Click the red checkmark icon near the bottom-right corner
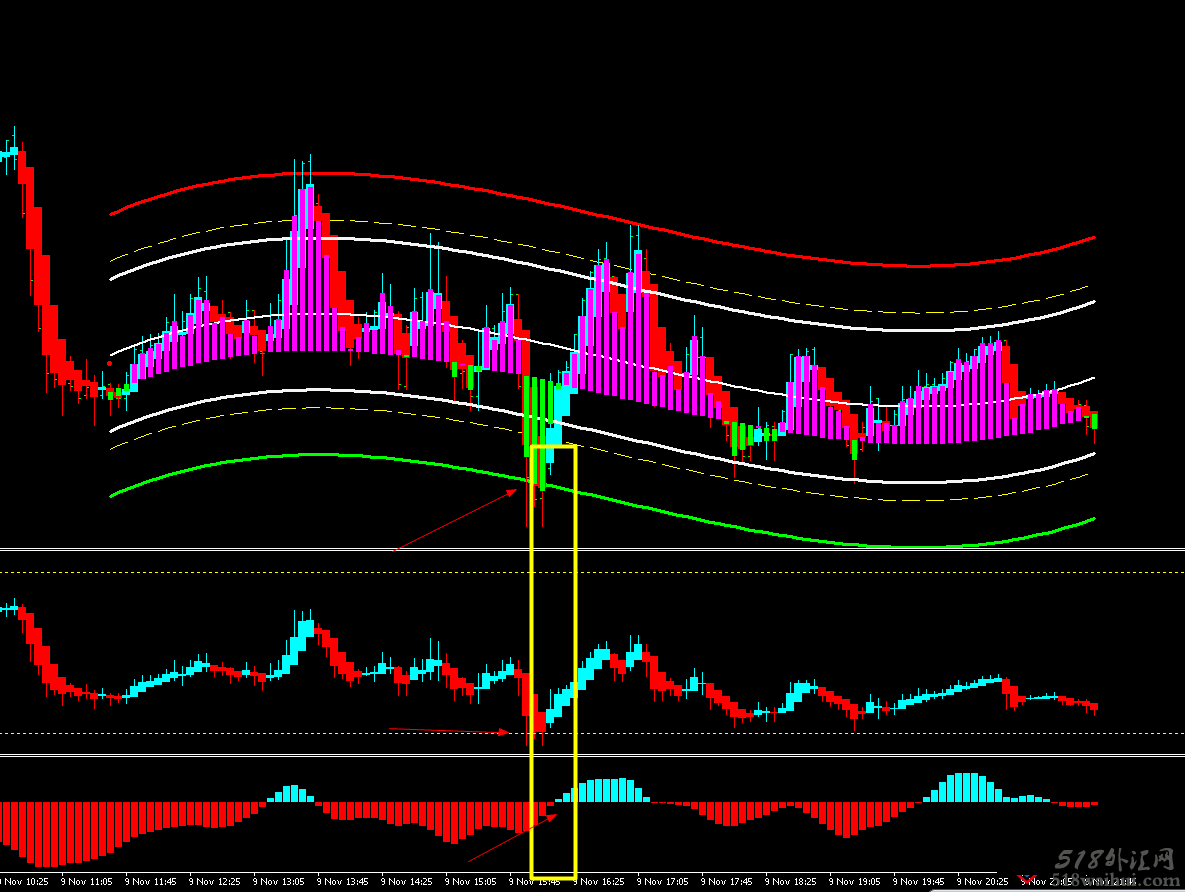Image resolution: width=1185 pixels, height=892 pixels. [1026, 881]
